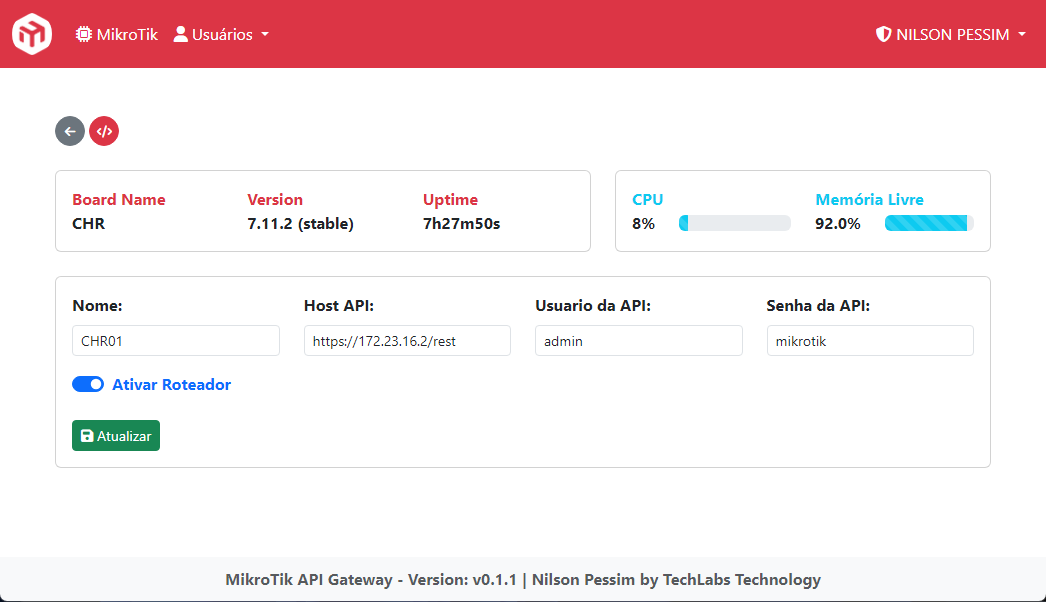Viewport: 1046px width, 602px height.
Task: Click the user icon beside Usuários
Action: click(181, 34)
